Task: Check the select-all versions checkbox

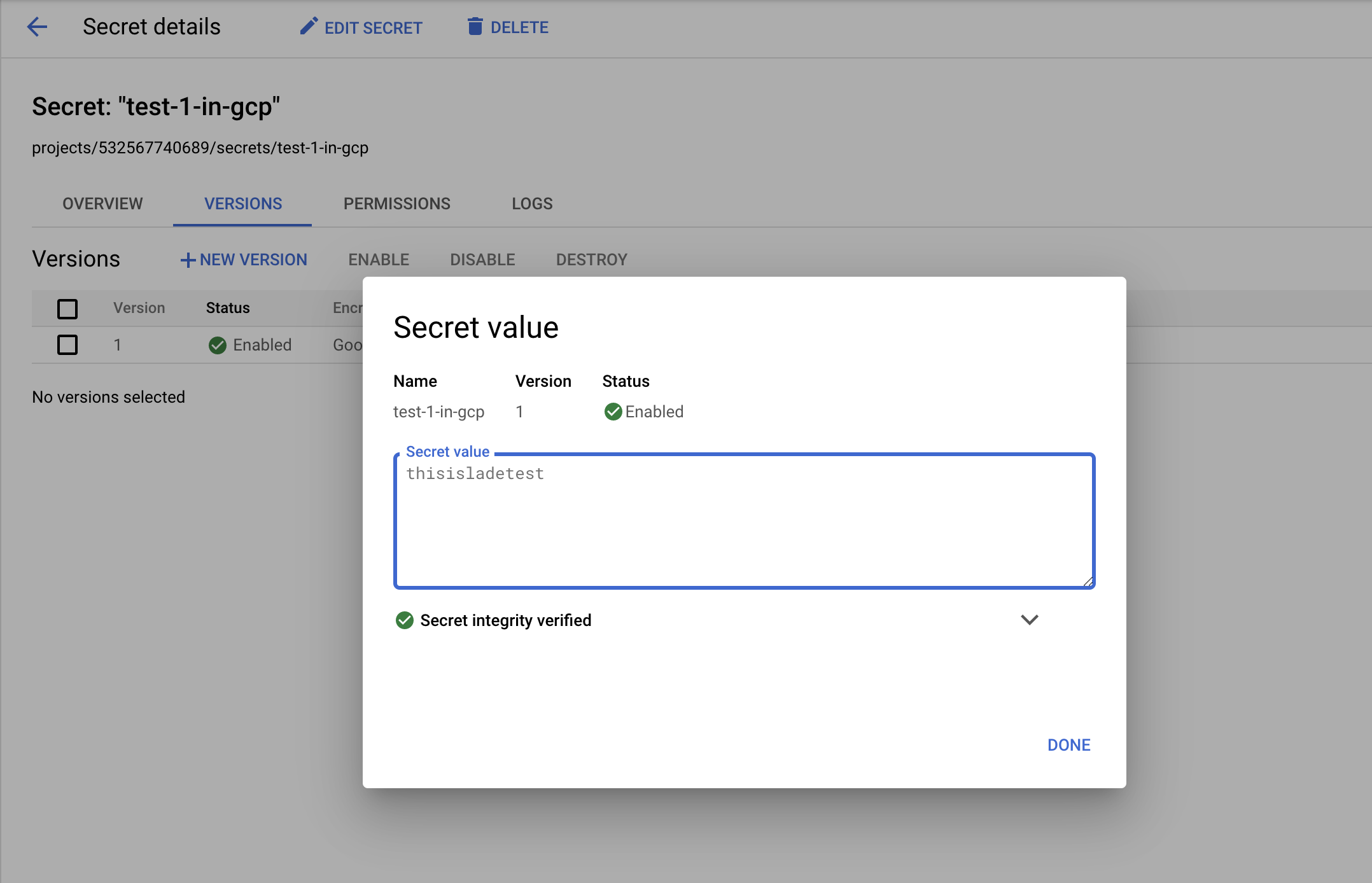Action: click(67, 309)
